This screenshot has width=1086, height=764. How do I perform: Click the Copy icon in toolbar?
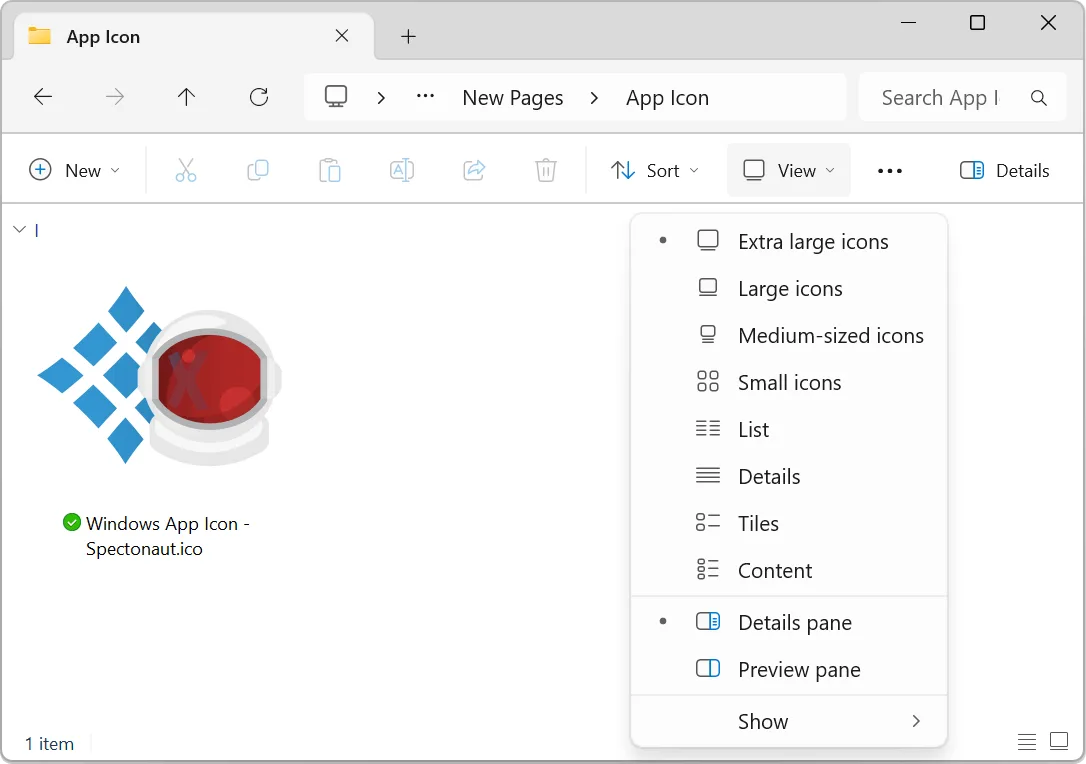258,171
